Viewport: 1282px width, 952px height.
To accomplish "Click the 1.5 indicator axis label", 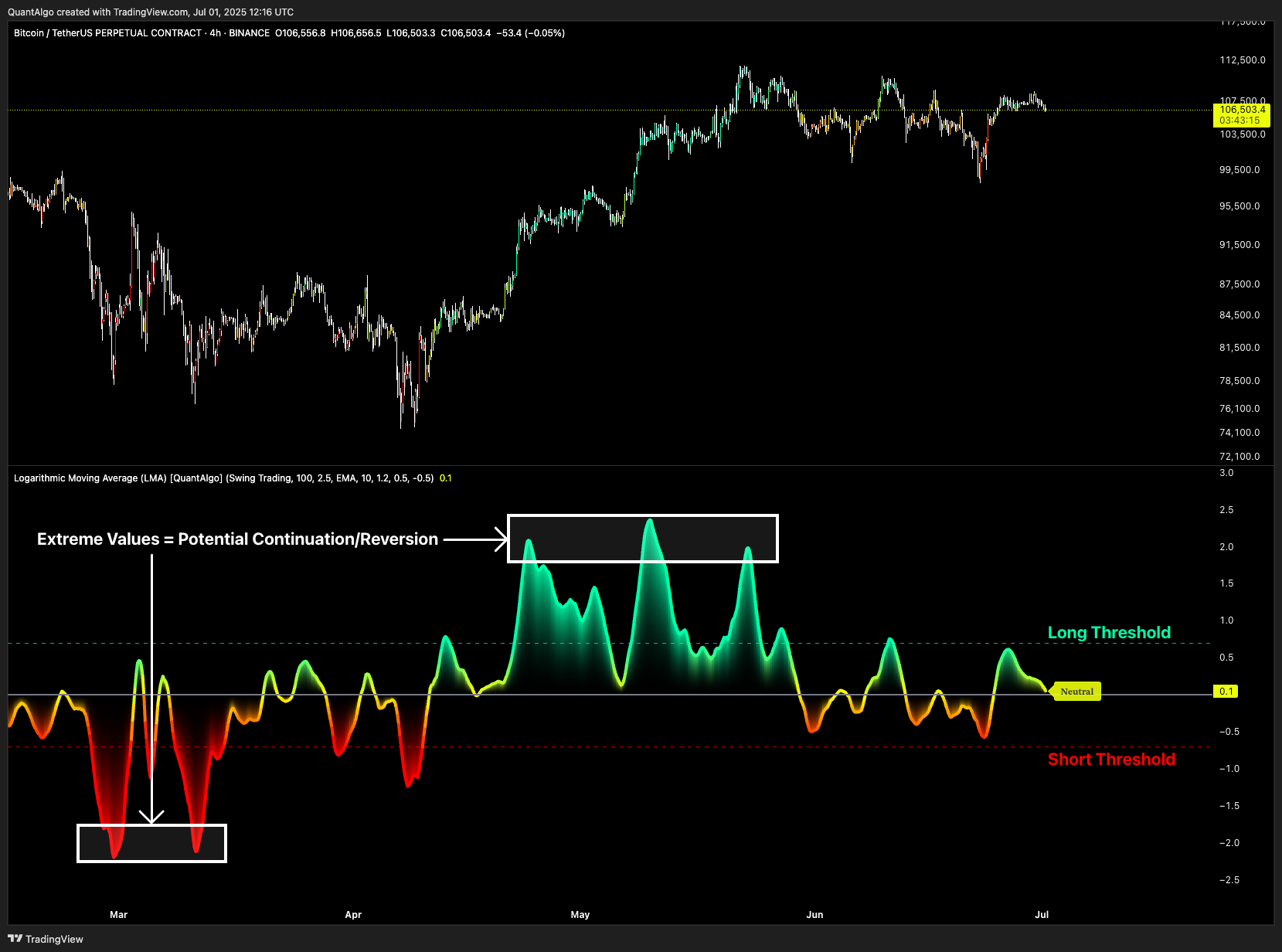I will click(1226, 583).
